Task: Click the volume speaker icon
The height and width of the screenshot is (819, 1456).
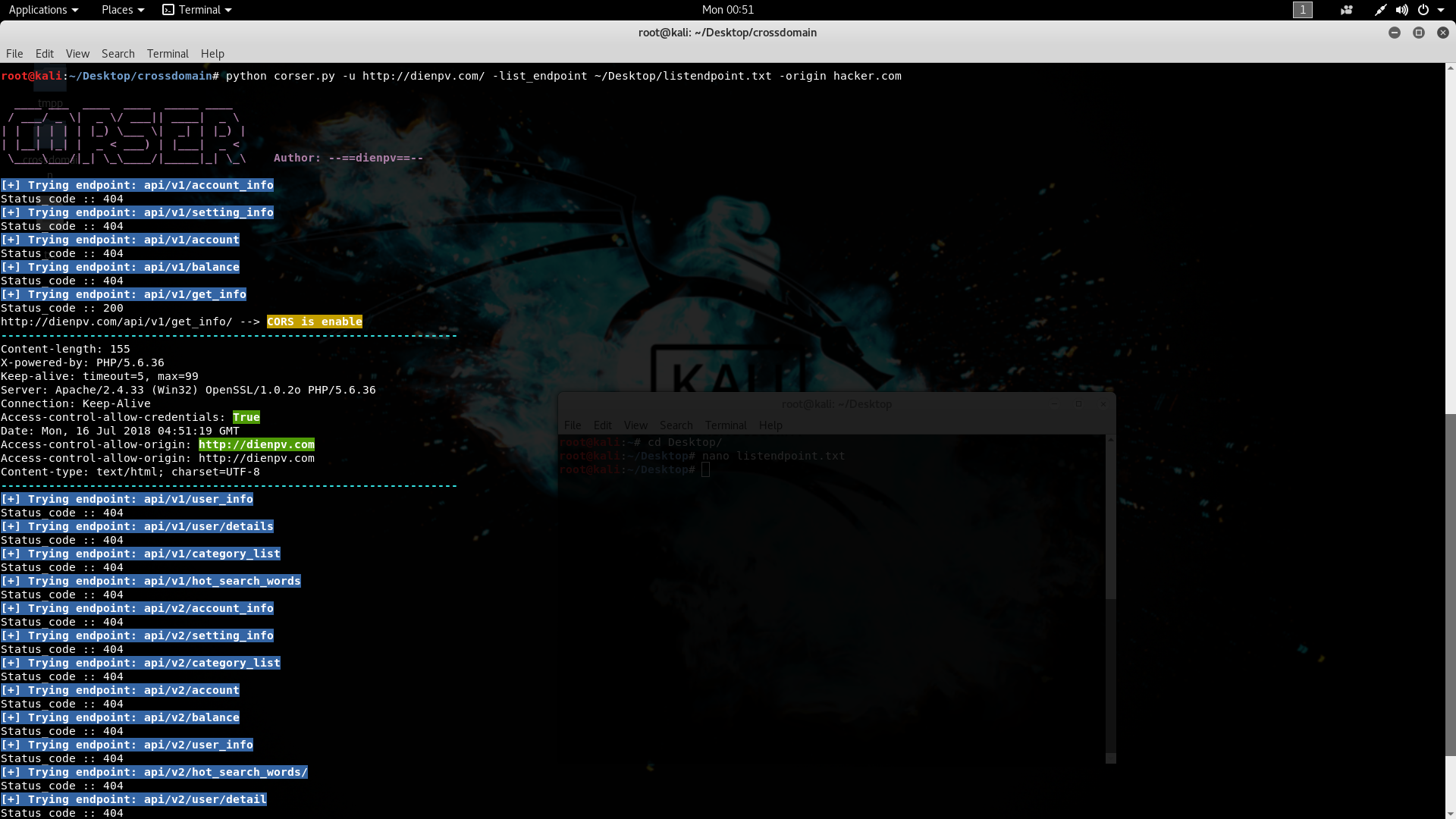Action: click(x=1402, y=10)
